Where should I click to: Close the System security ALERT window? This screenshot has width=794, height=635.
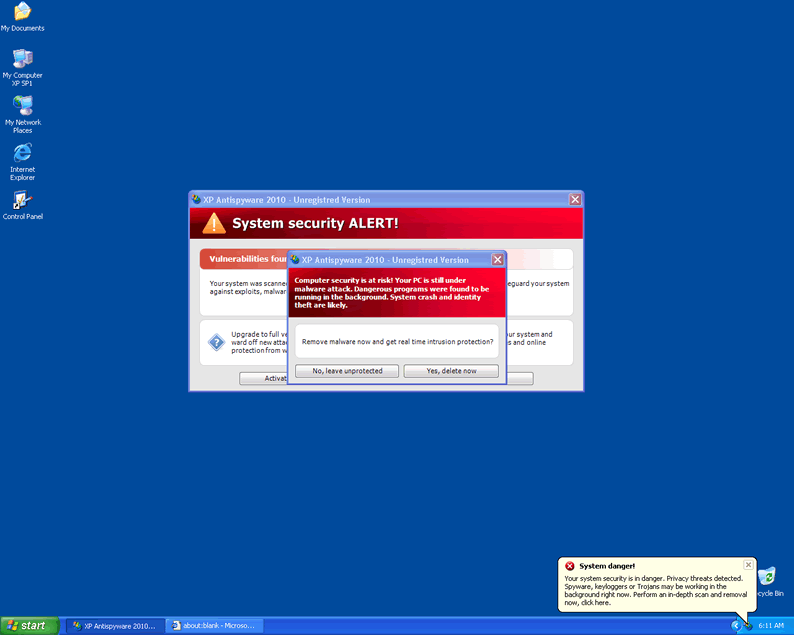575,200
